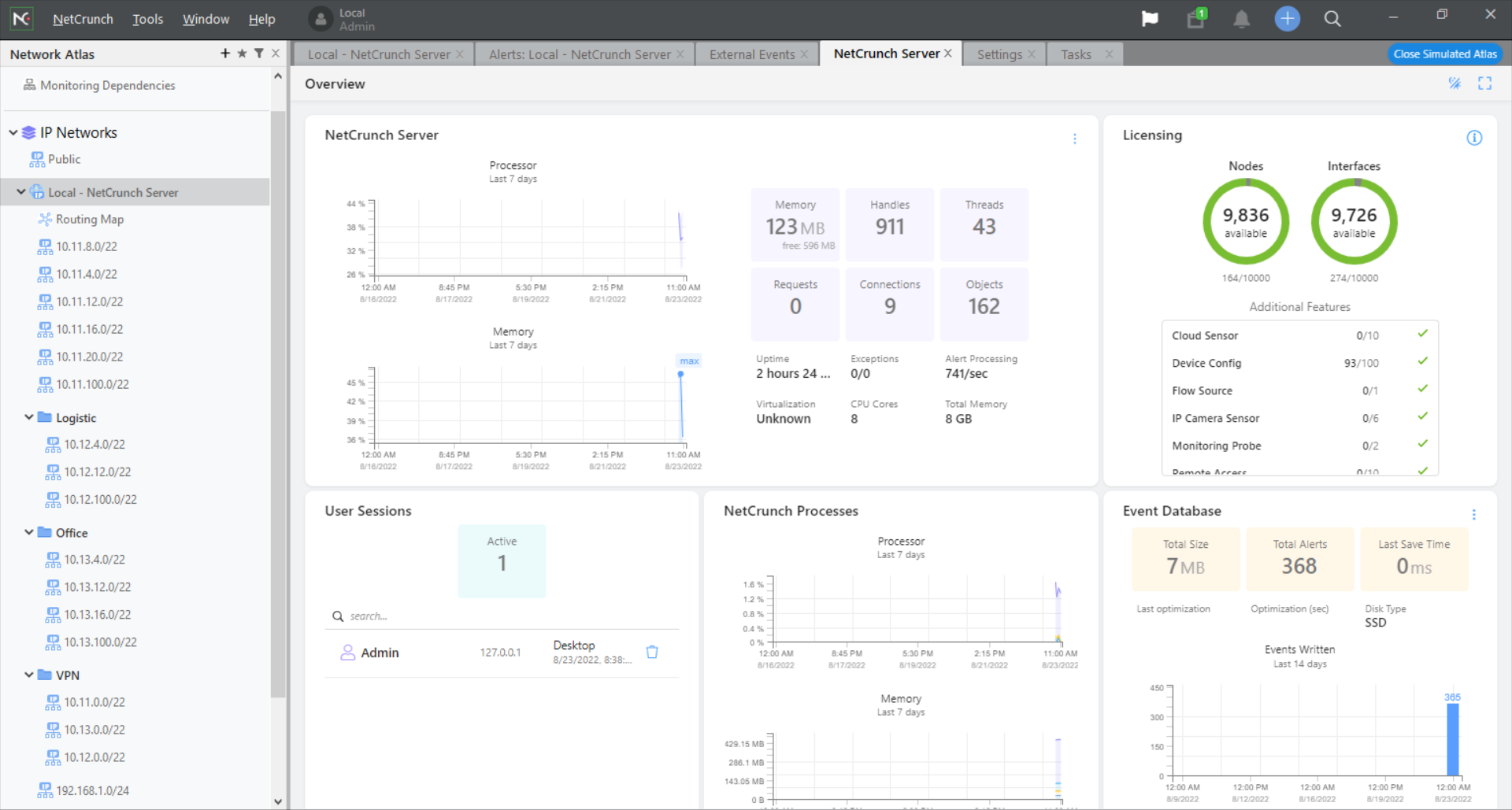Open the clipboard tasks icon with badge
The width and height of the screenshot is (1512, 810).
tap(1196, 18)
